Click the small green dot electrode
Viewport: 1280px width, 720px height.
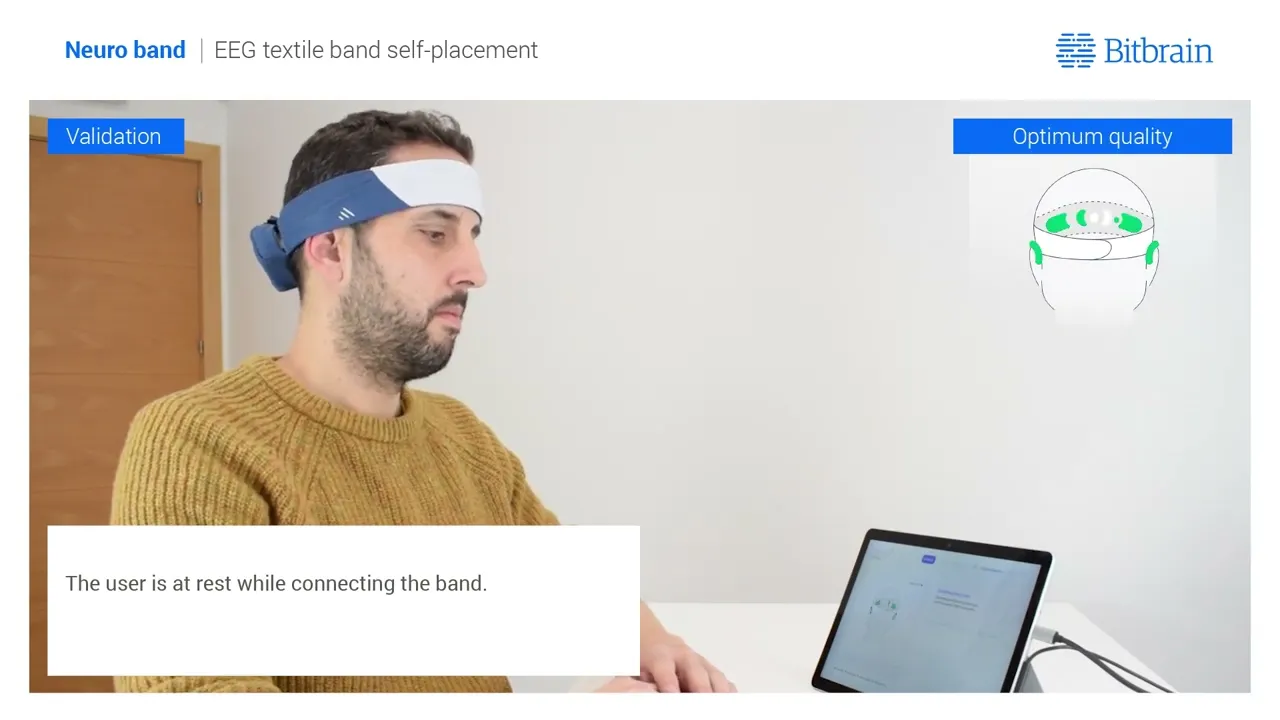click(x=1116, y=220)
